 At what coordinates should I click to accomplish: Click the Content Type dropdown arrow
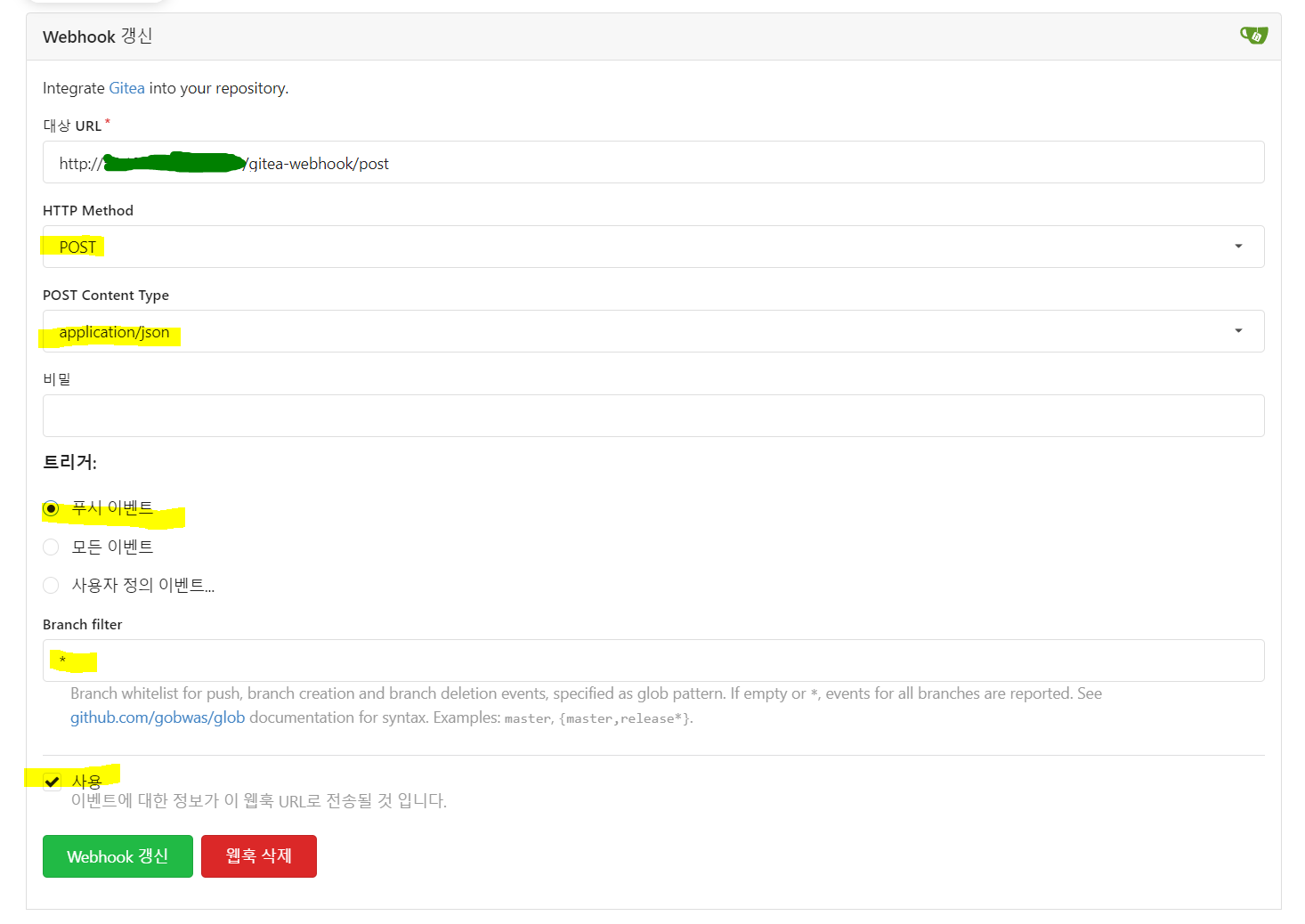[1238, 331]
